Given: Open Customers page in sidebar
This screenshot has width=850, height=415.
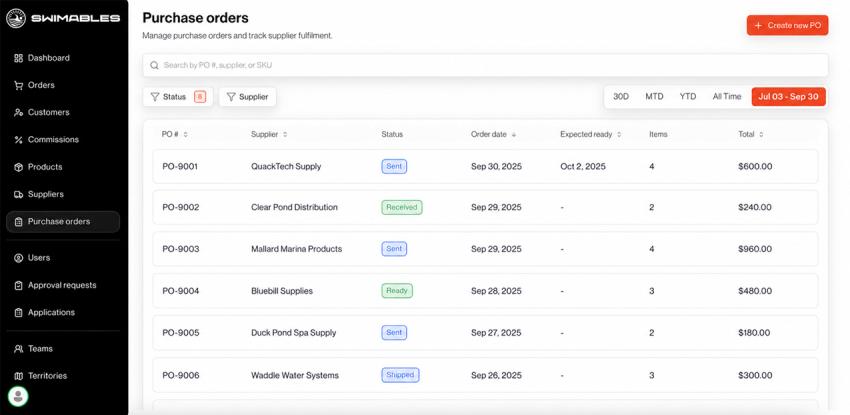Looking at the screenshot, I should point(63,112).
